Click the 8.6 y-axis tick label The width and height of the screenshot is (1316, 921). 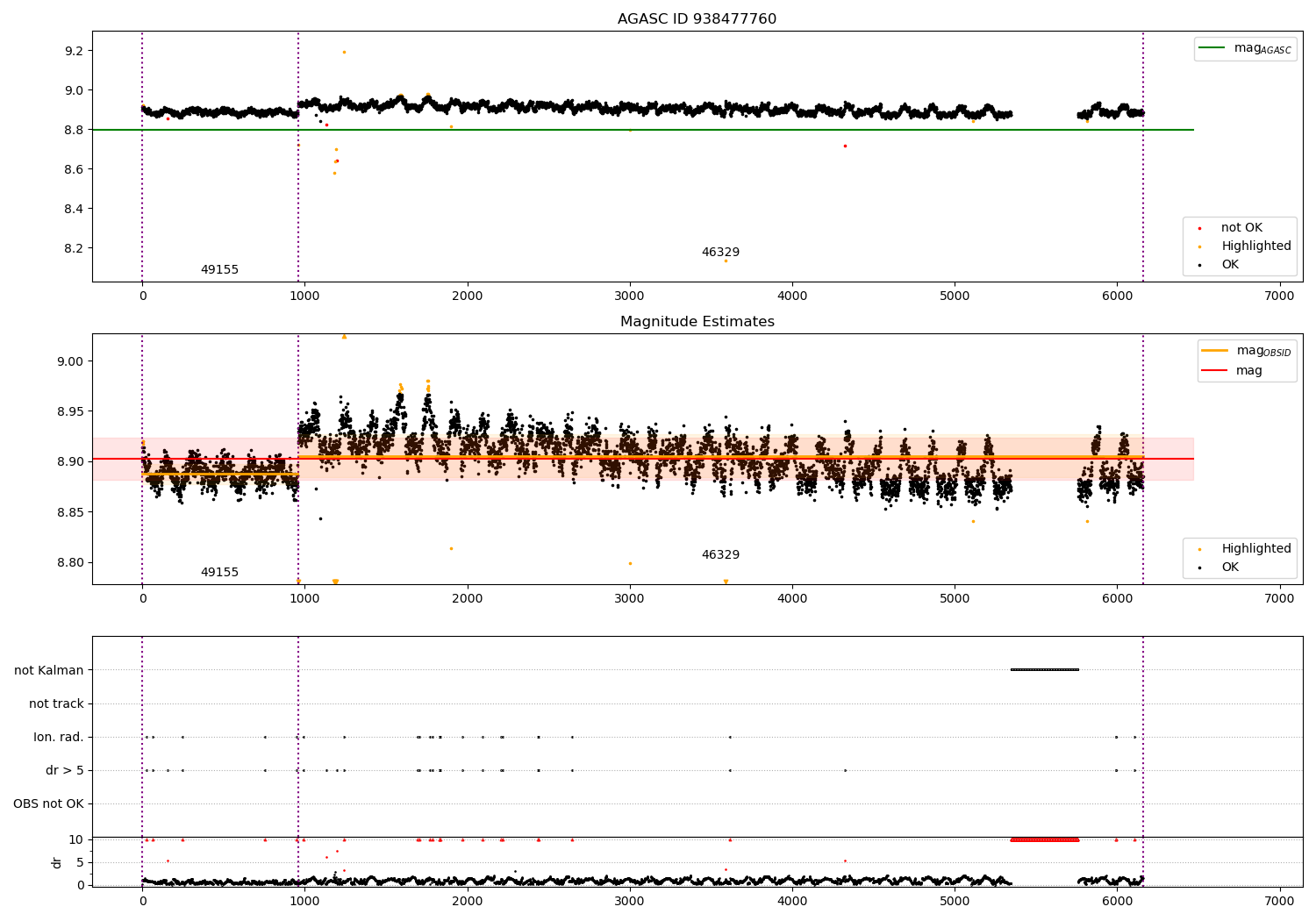tap(74, 169)
